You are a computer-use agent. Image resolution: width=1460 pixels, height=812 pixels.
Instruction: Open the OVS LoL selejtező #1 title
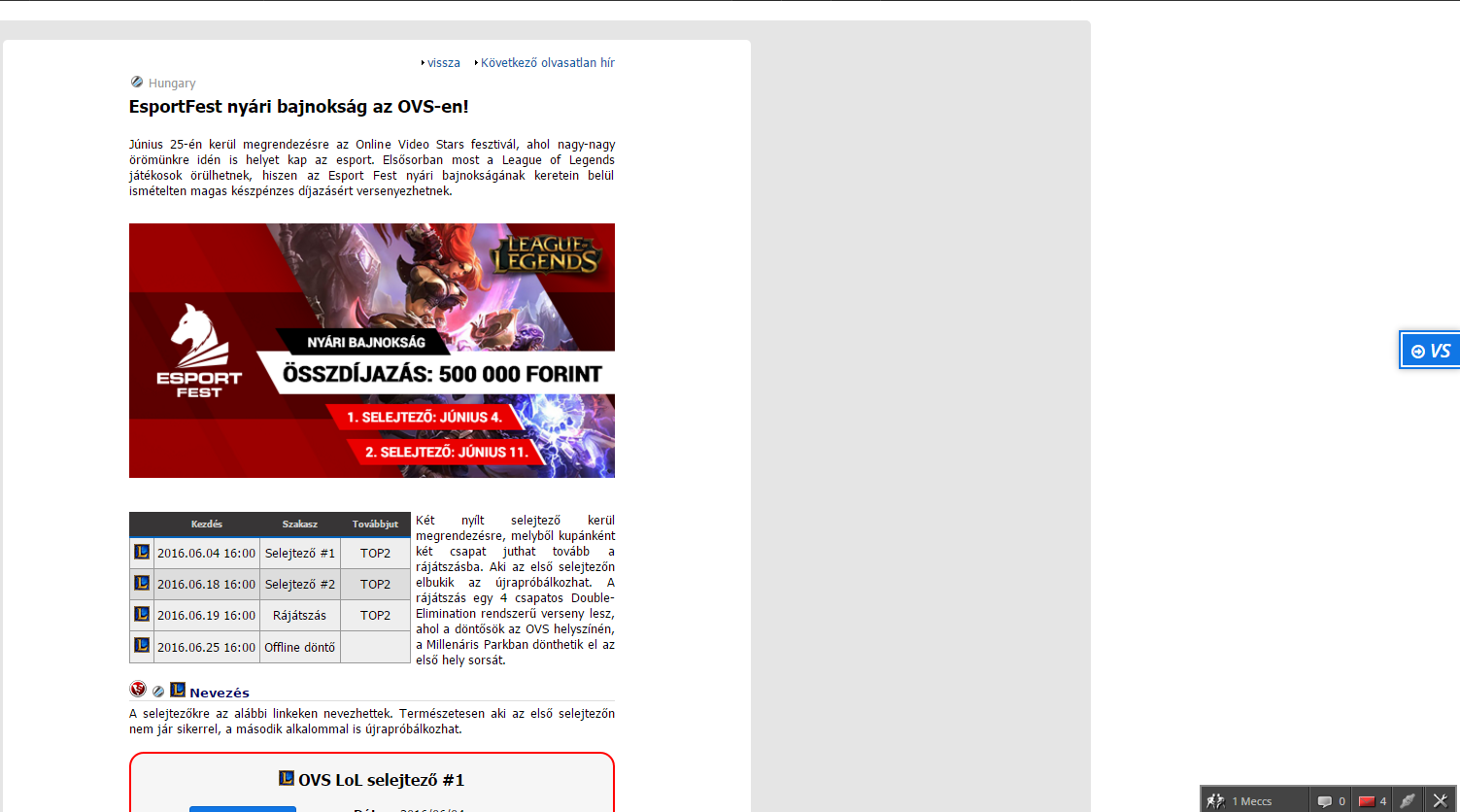coord(382,780)
